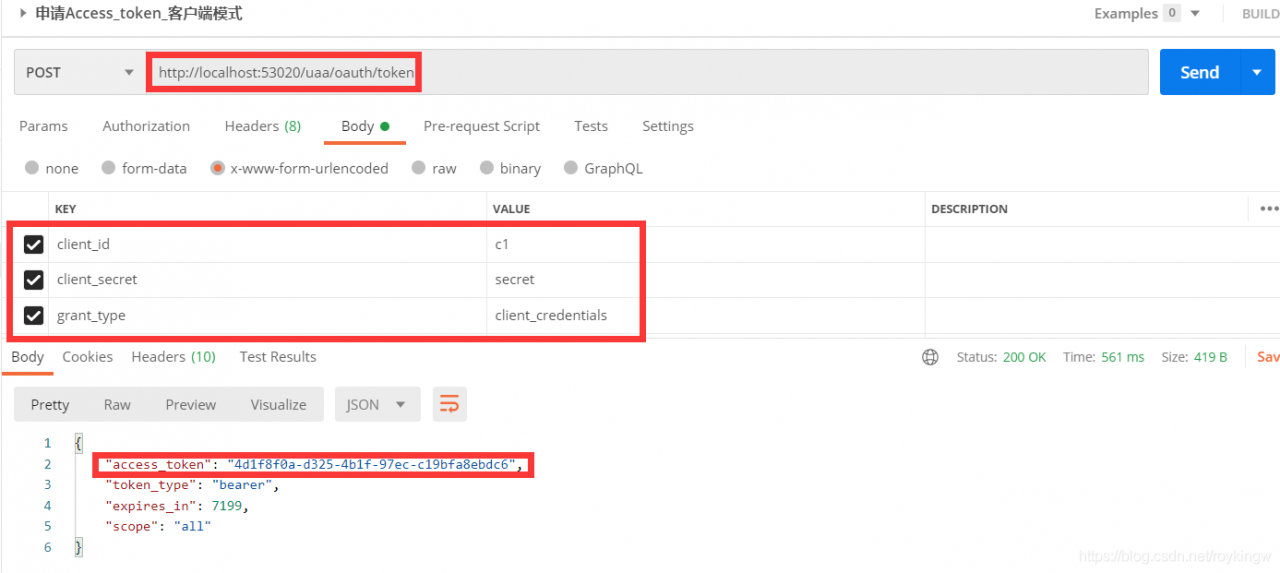Image resolution: width=1280 pixels, height=573 pixels.
Task: Click the DESCRIPTION column header
Action: [969, 209]
